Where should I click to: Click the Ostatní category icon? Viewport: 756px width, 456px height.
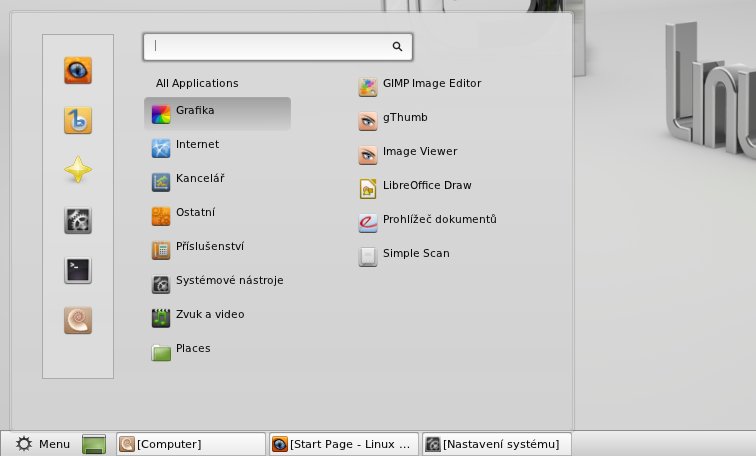pyautogui.click(x=161, y=216)
